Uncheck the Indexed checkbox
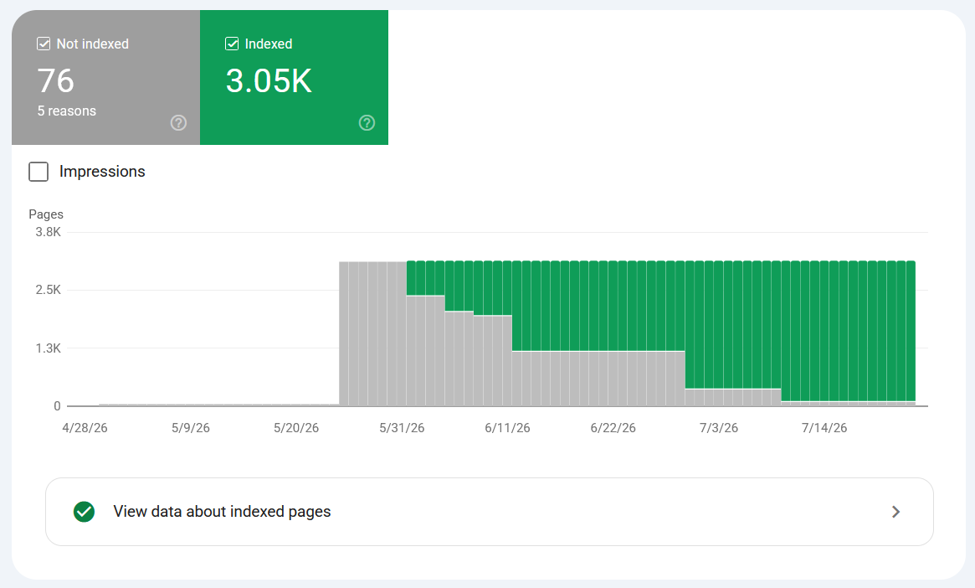The height and width of the screenshot is (588, 975). [232, 44]
